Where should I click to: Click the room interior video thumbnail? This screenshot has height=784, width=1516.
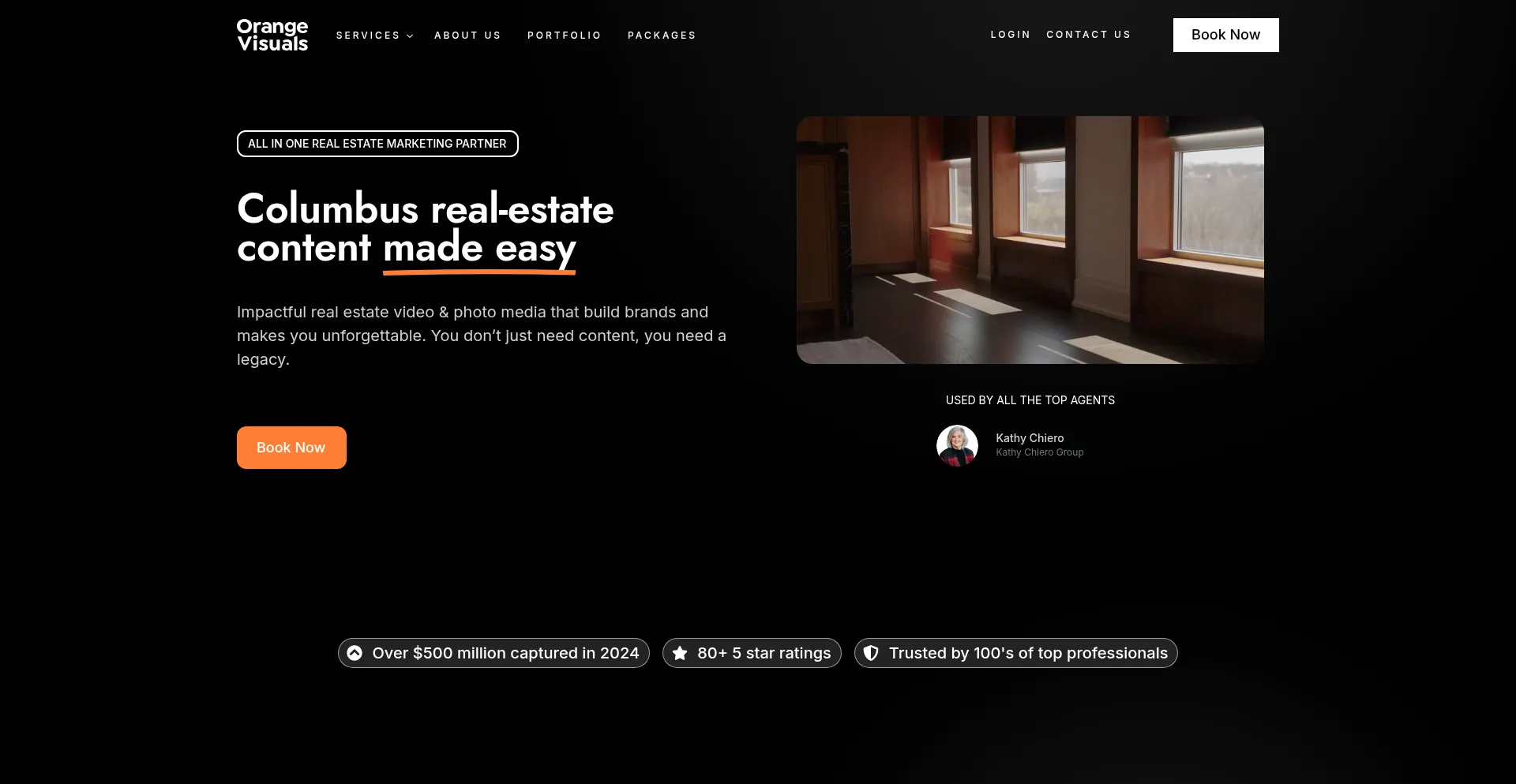tap(1030, 240)
